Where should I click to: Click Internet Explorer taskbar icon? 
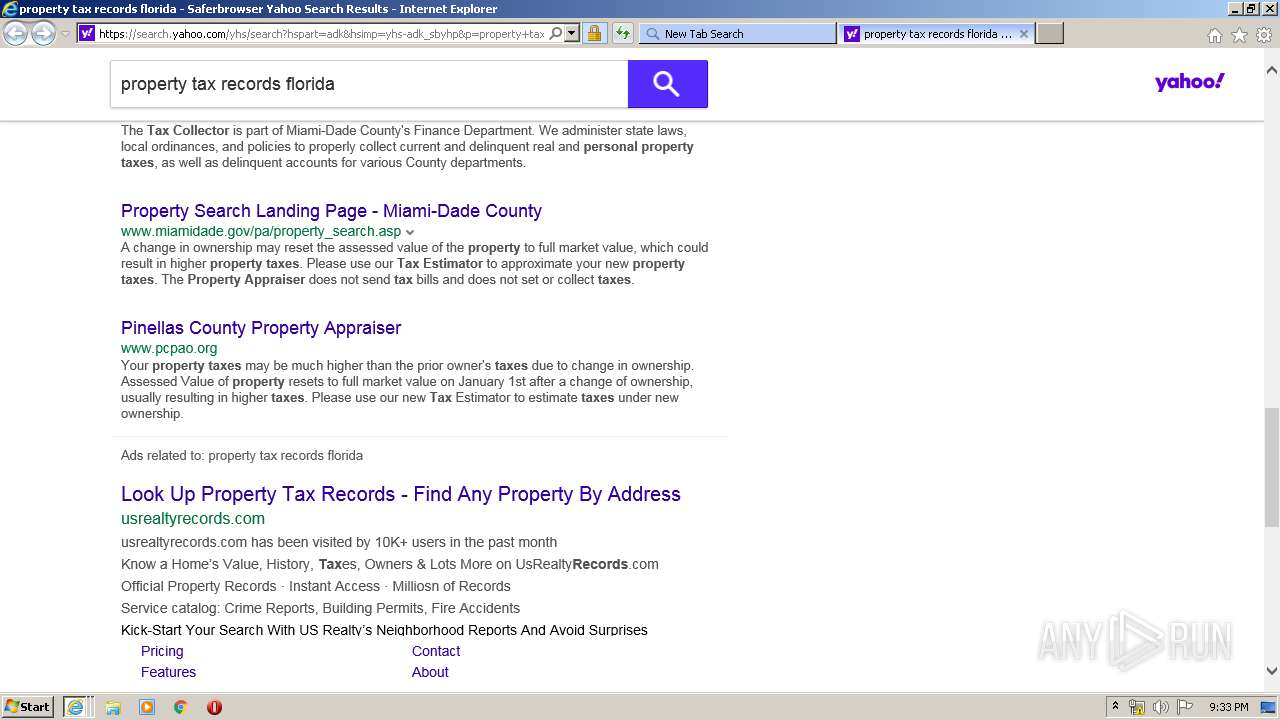click(77, 706)
